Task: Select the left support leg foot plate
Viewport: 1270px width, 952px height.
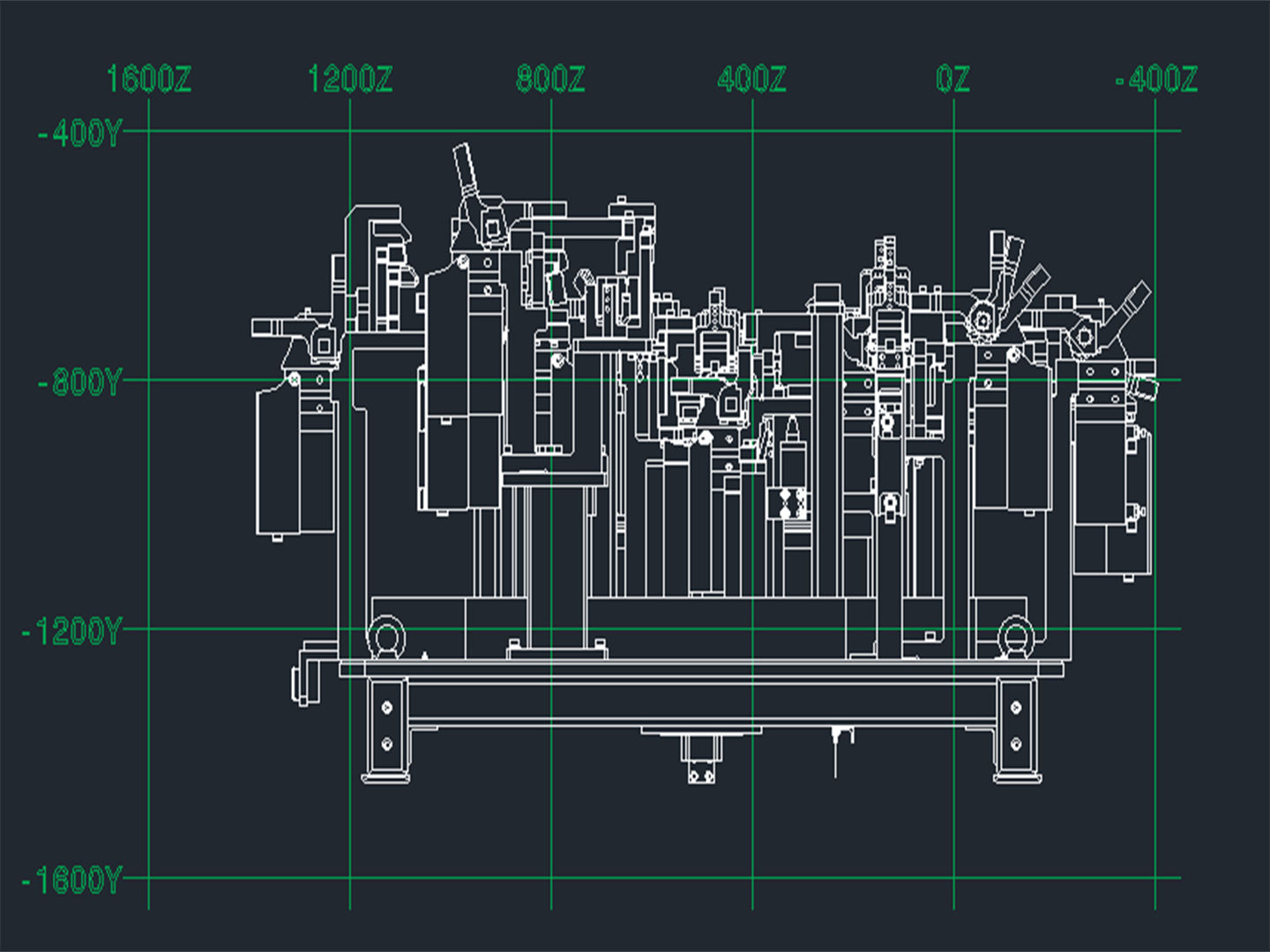Action: (385, 777)
